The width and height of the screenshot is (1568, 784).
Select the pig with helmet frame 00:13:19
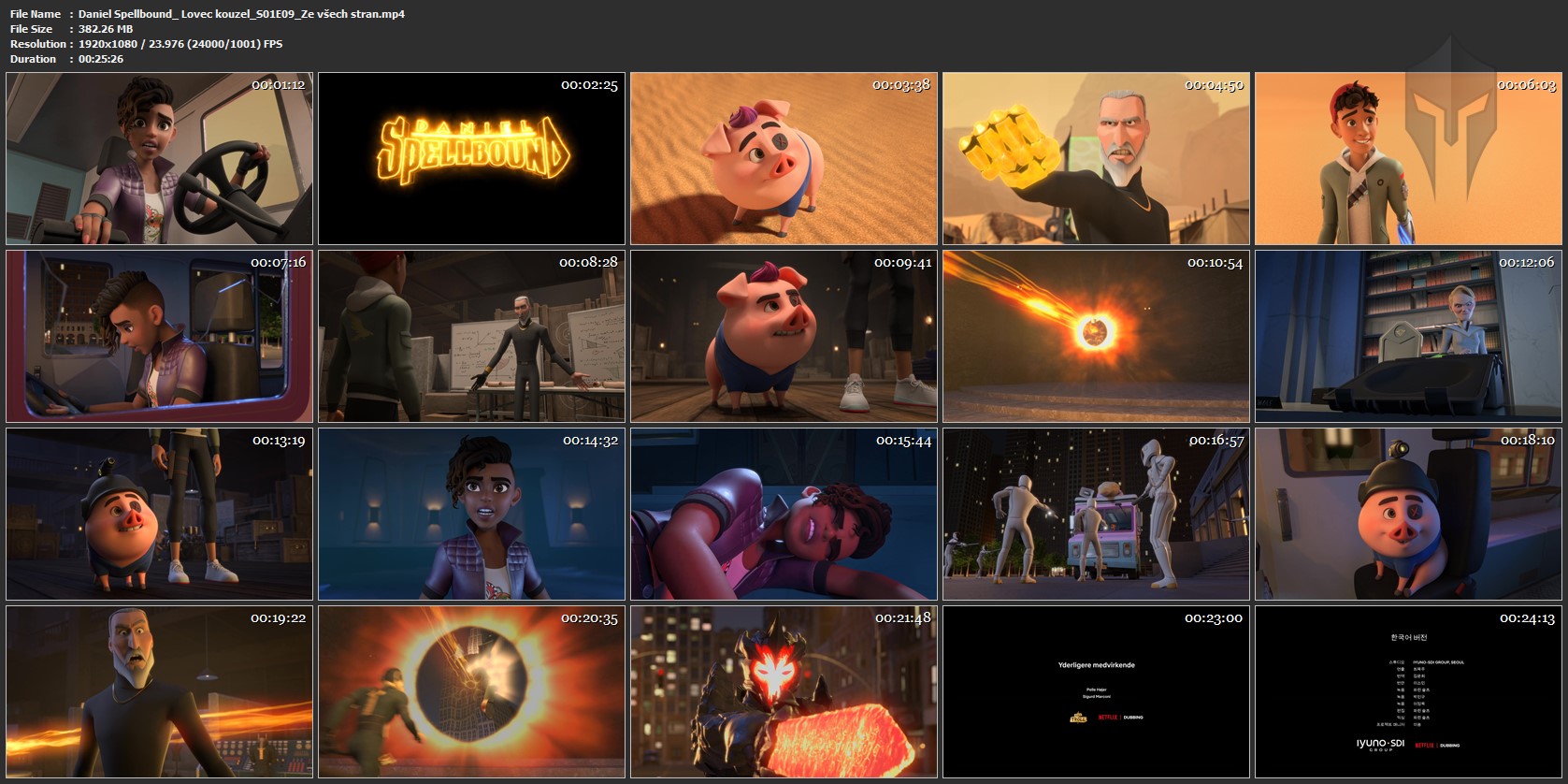click(x=159, y=514)
